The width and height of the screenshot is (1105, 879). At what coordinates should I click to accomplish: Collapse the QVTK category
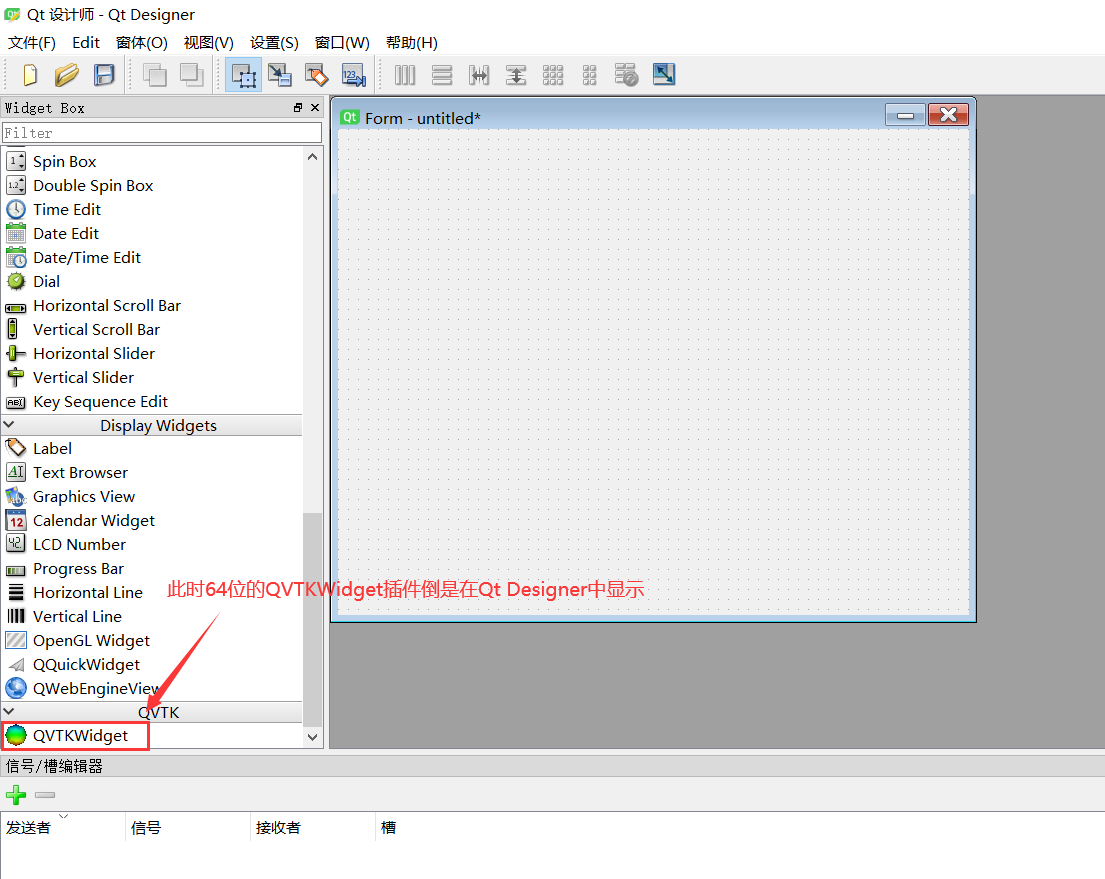pyautogui.click(x=10, y=712)
